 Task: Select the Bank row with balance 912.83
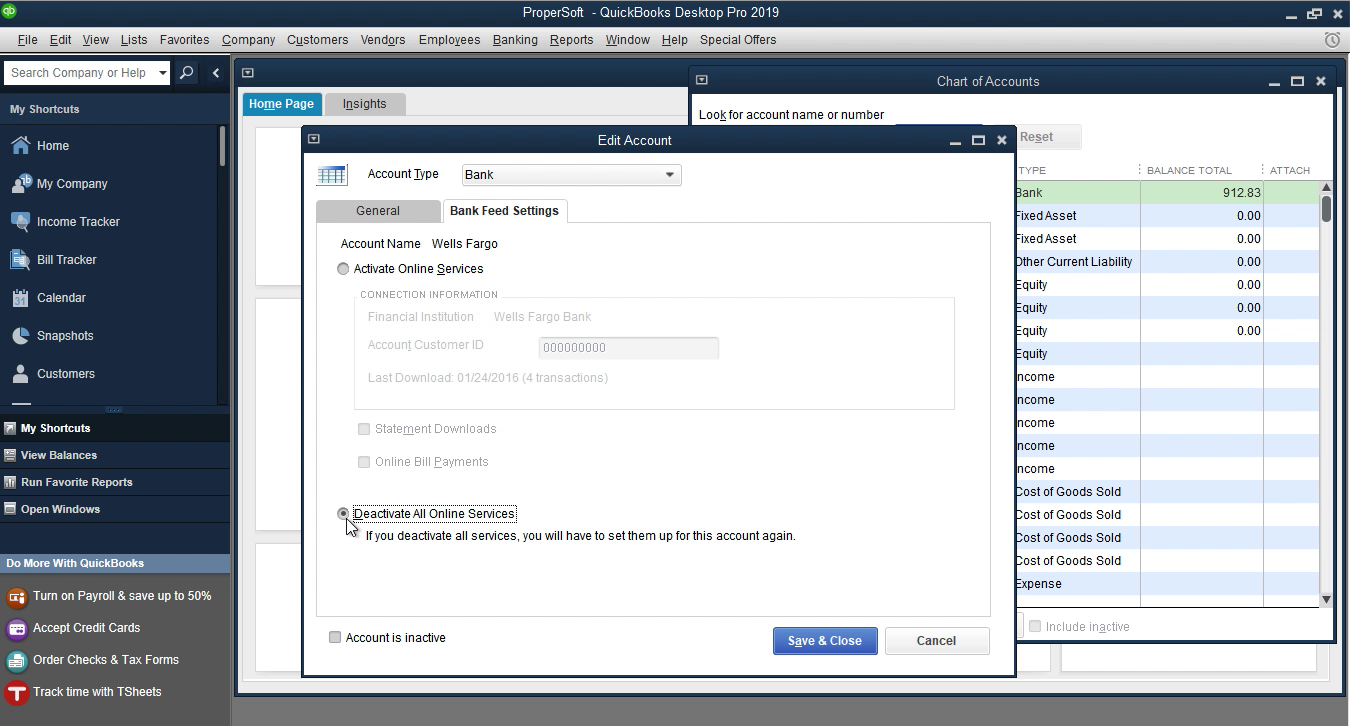click(1165, 193)
